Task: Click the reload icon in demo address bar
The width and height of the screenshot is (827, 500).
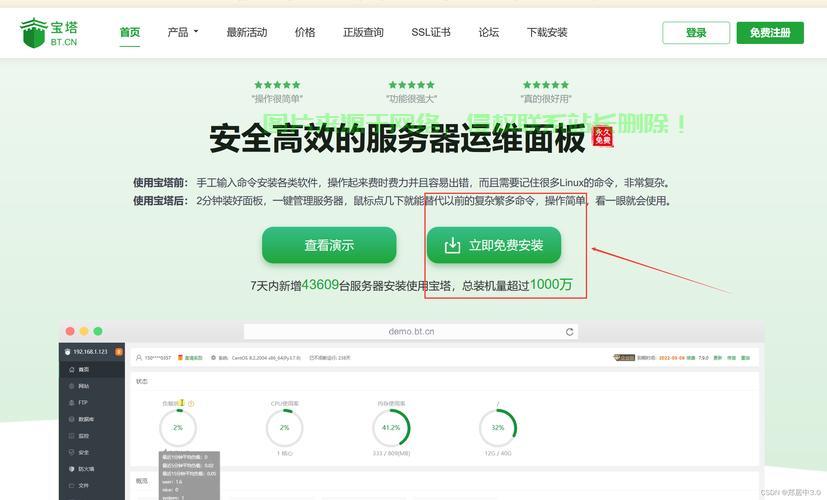Action: tap(570, 332)
